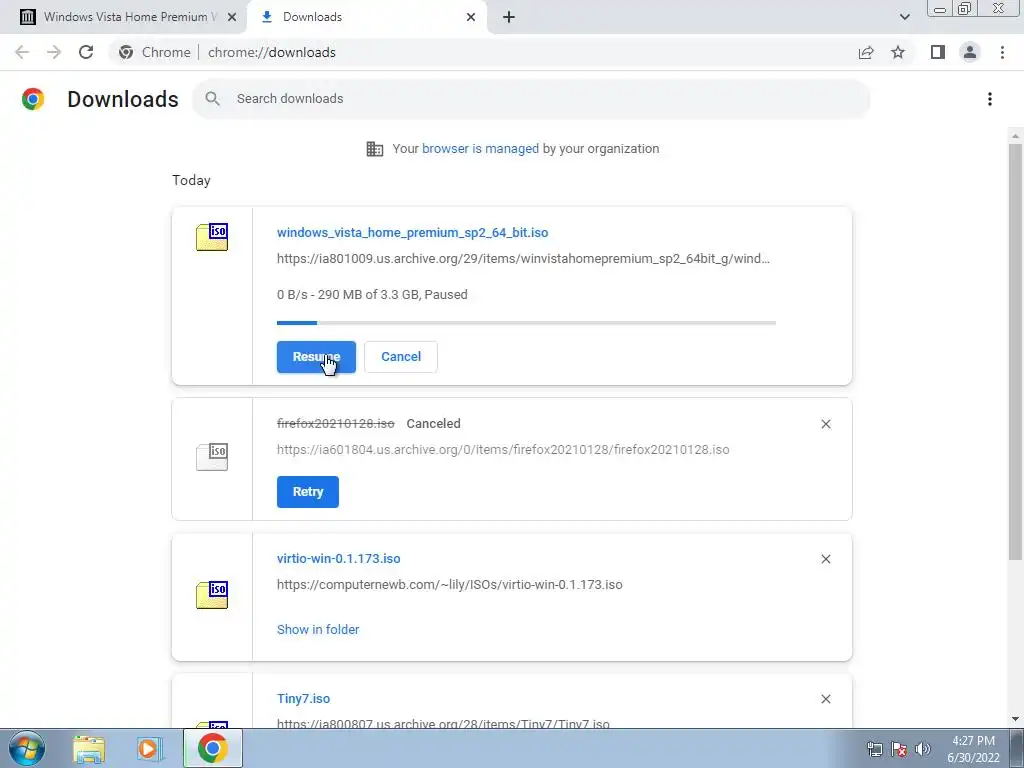
Task: Remove firefox20210128.iso from the list
Action: point(825,424)
